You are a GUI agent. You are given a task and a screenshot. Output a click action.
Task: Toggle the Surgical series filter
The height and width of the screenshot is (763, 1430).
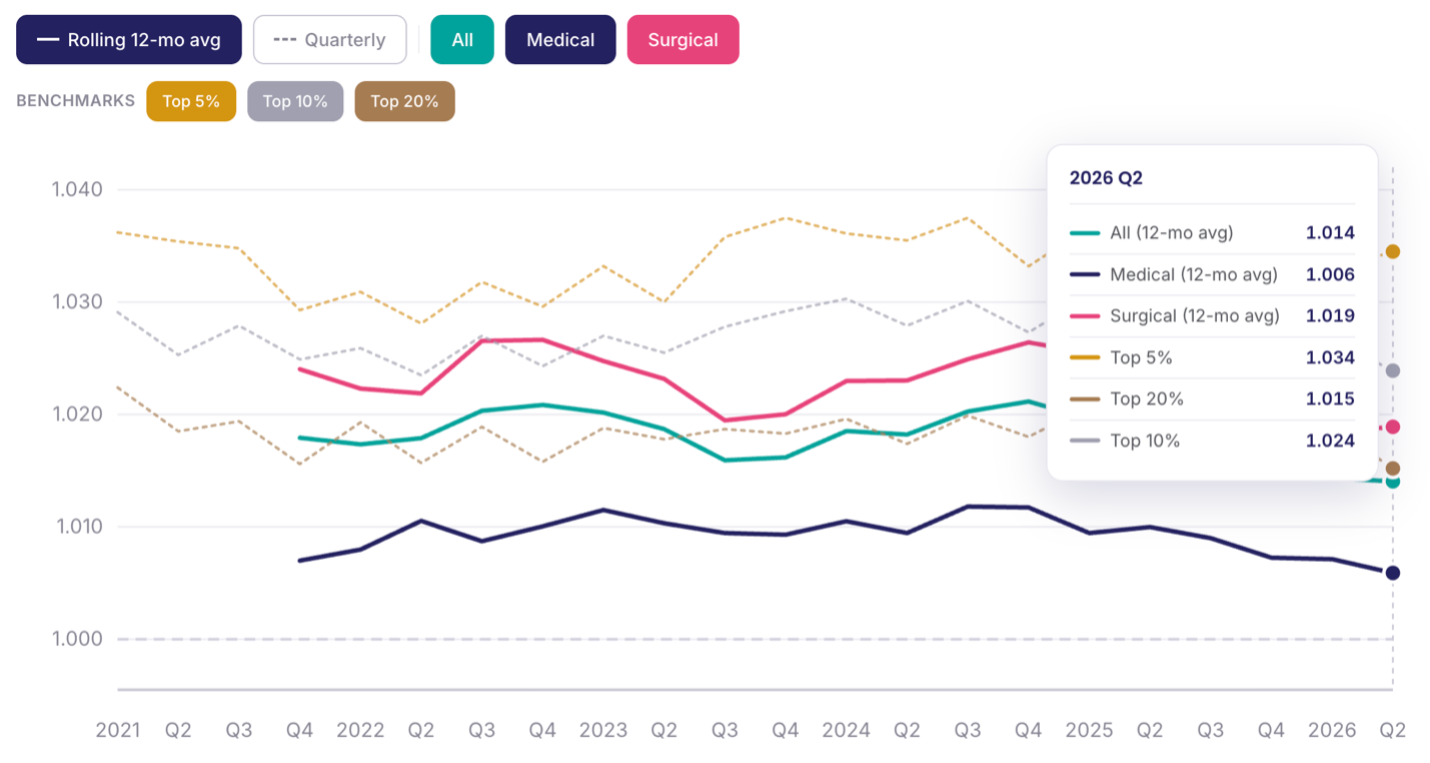point(683,40)
